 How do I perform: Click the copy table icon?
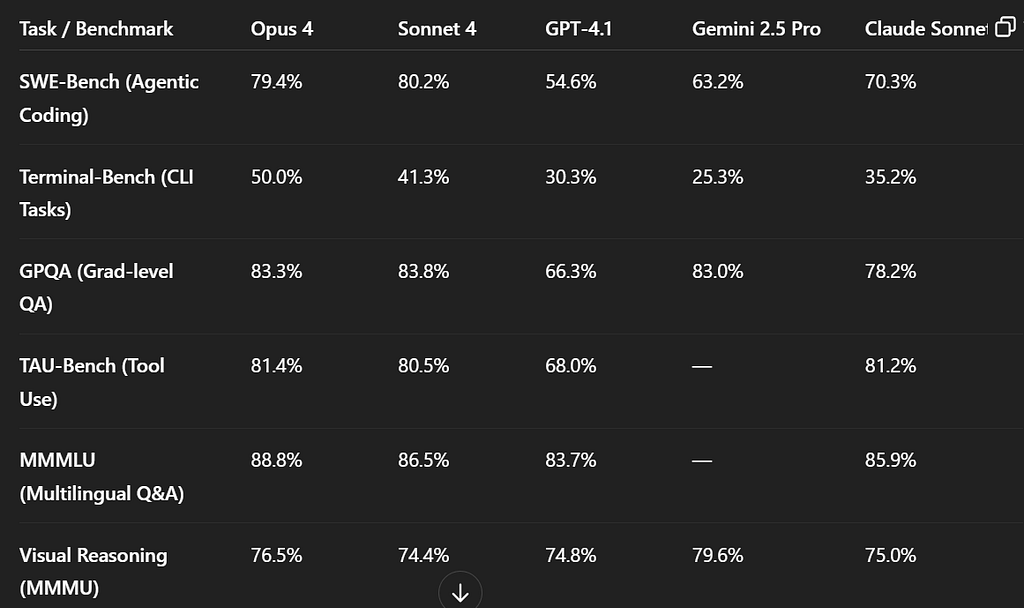[1005, 27]
